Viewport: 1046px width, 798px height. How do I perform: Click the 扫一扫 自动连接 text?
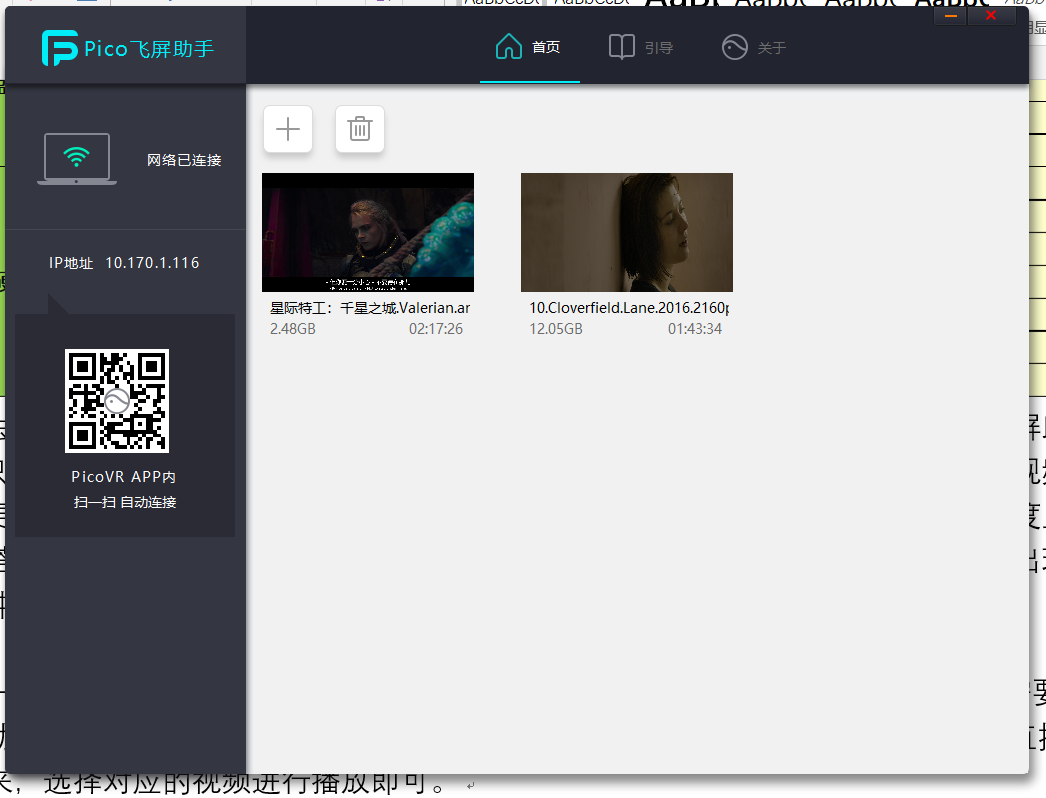(125, 502)
